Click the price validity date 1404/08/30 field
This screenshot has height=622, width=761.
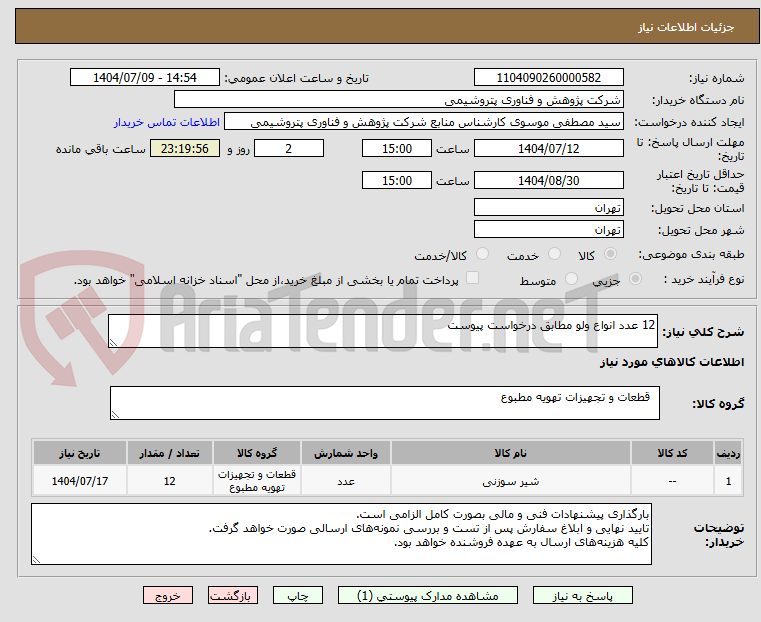coord(548,180)
